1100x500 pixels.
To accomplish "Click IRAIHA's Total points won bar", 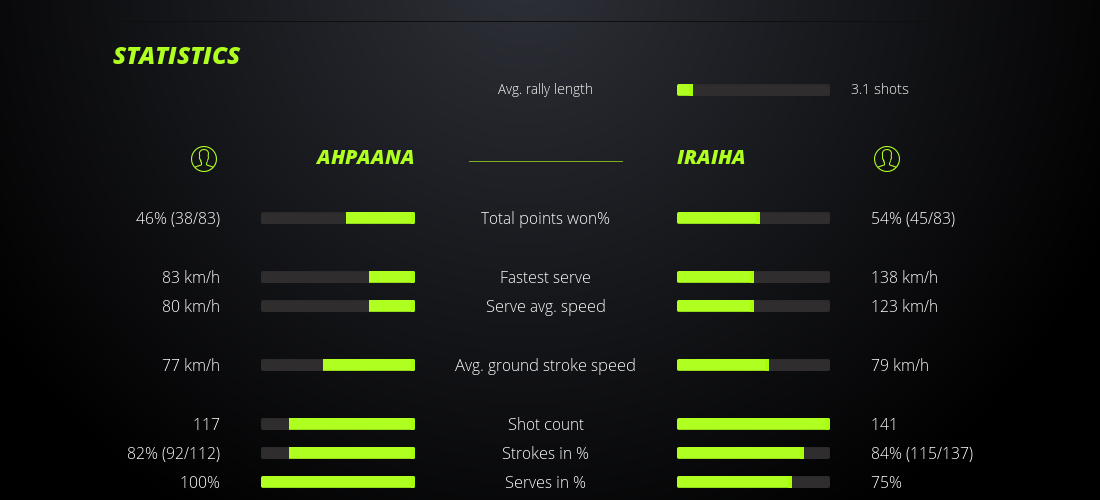I will (753, 218).
